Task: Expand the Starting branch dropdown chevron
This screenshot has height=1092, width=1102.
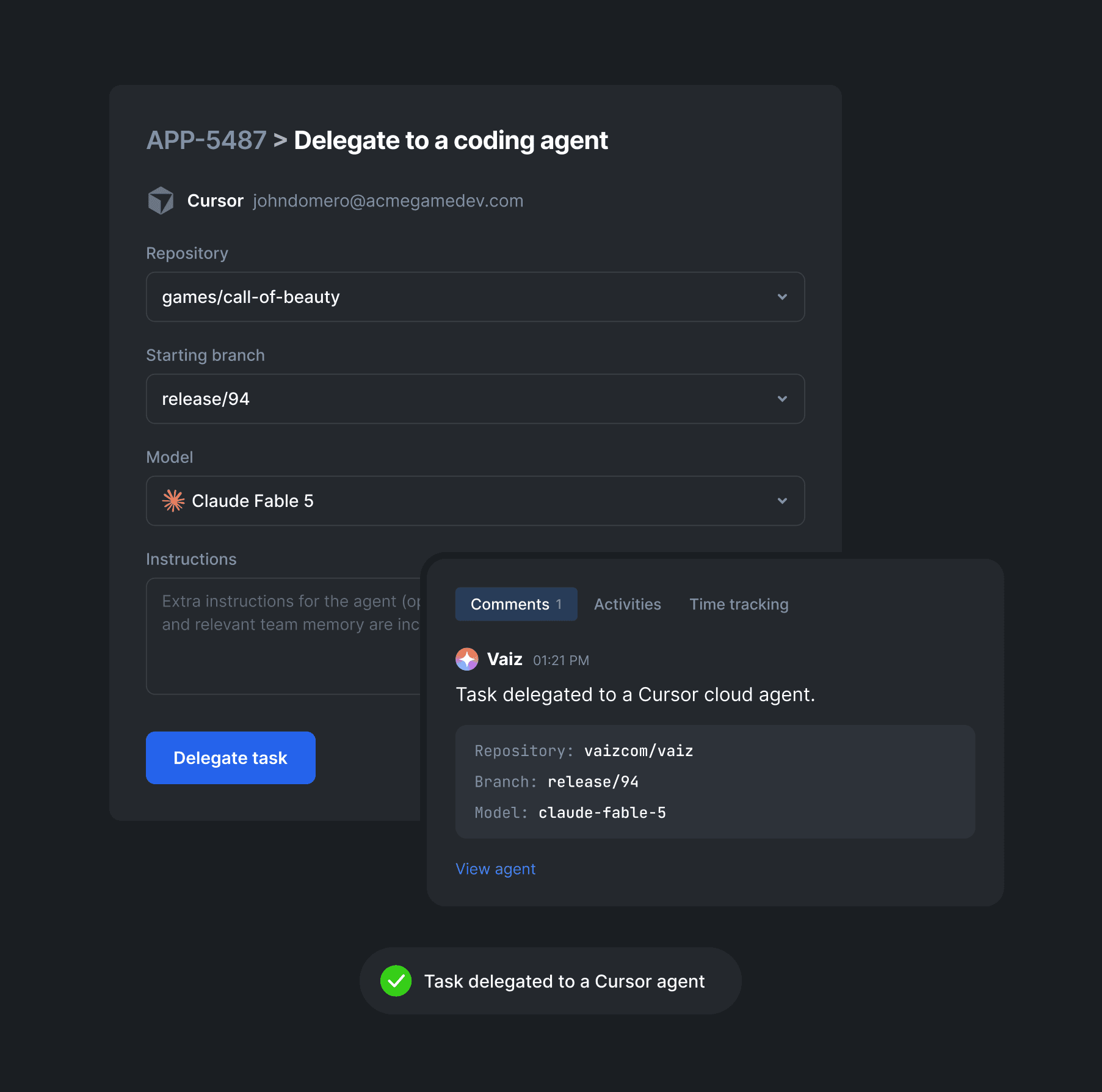Action: pos(782,399)
